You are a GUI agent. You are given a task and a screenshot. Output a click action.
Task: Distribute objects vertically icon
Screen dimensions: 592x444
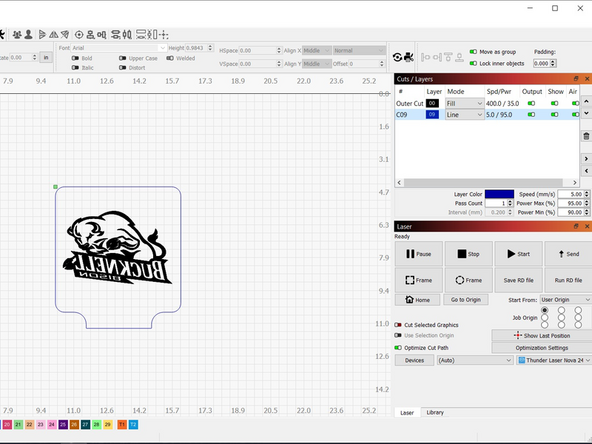point(116,35)
